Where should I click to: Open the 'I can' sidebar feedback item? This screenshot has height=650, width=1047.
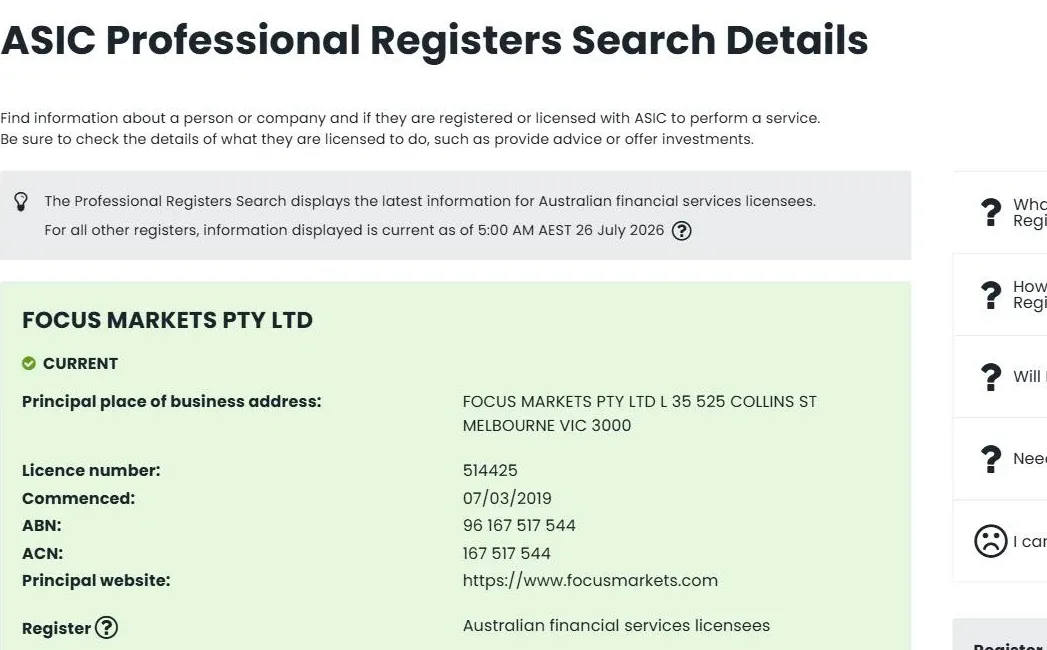click(x=1000, y=541)
